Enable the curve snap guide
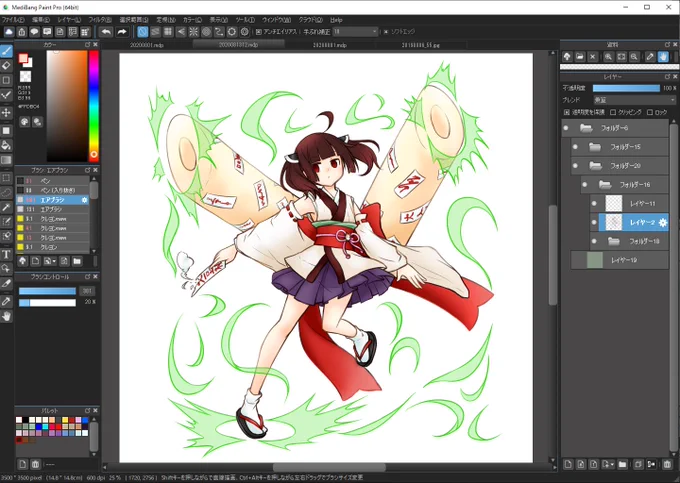Screen dimensions: 680x483 (219, 32)
